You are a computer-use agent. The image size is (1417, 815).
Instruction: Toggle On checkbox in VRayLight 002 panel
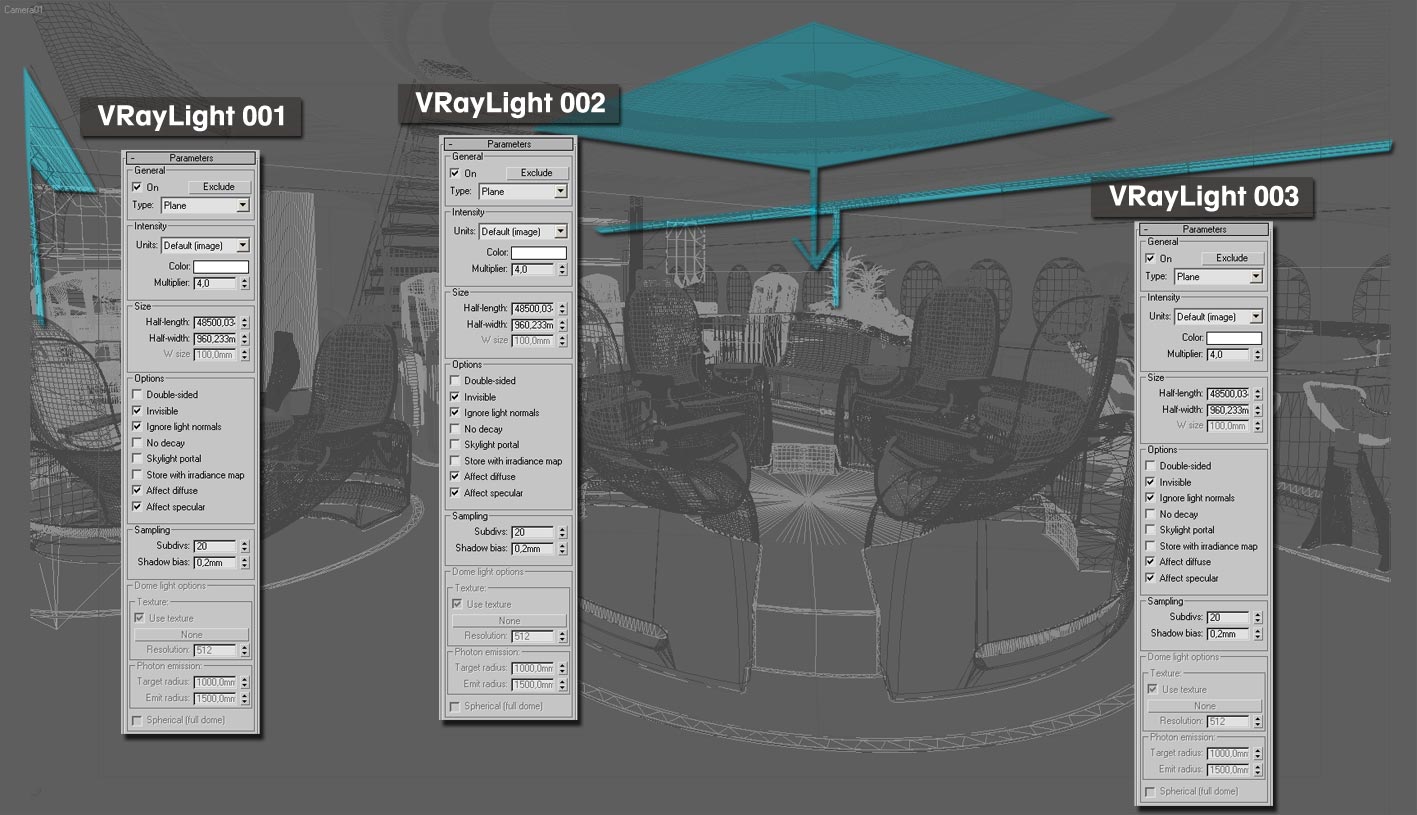click(x=455, y=173)
